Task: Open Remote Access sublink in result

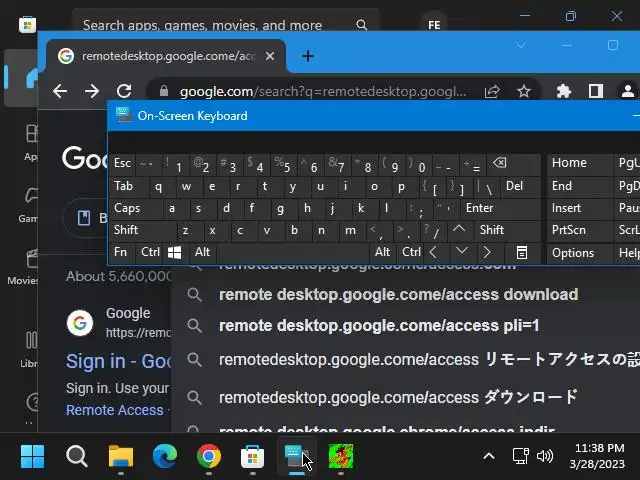Action: point(114,410)
